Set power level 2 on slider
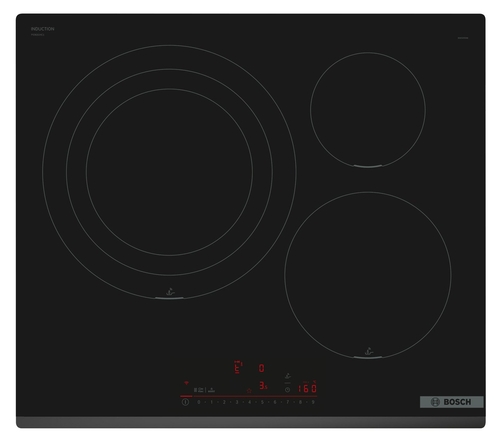Viewport: 500px width, 443px height. (x=224, y=402)
